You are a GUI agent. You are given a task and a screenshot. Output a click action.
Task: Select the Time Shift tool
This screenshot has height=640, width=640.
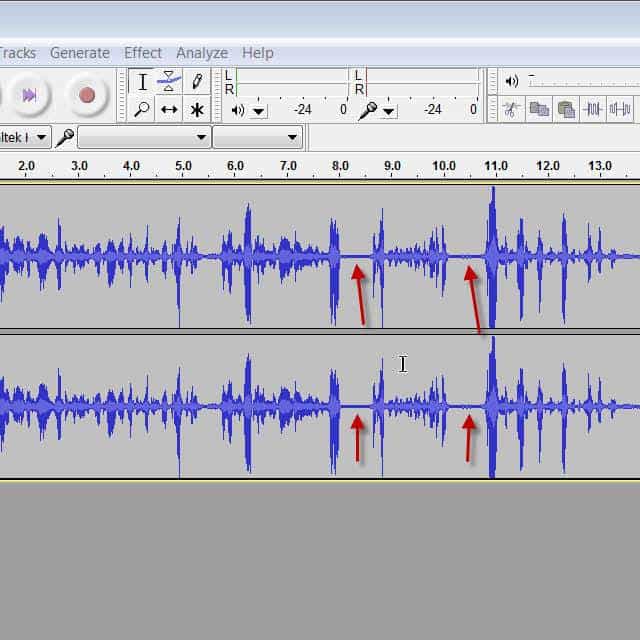pyautogui.click(x=170, y=110)
